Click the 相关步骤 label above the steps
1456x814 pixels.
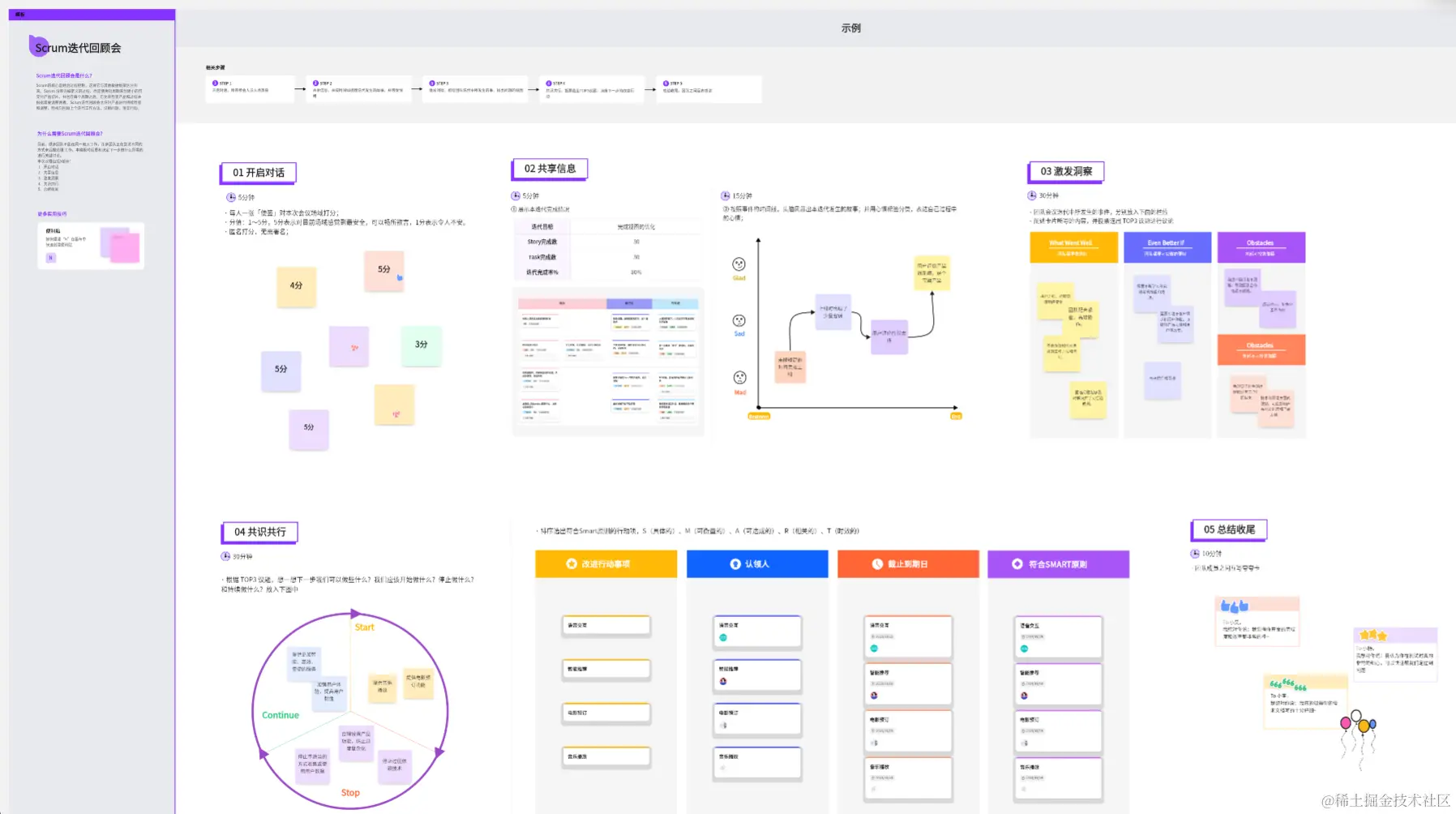(x=215, y=67)
